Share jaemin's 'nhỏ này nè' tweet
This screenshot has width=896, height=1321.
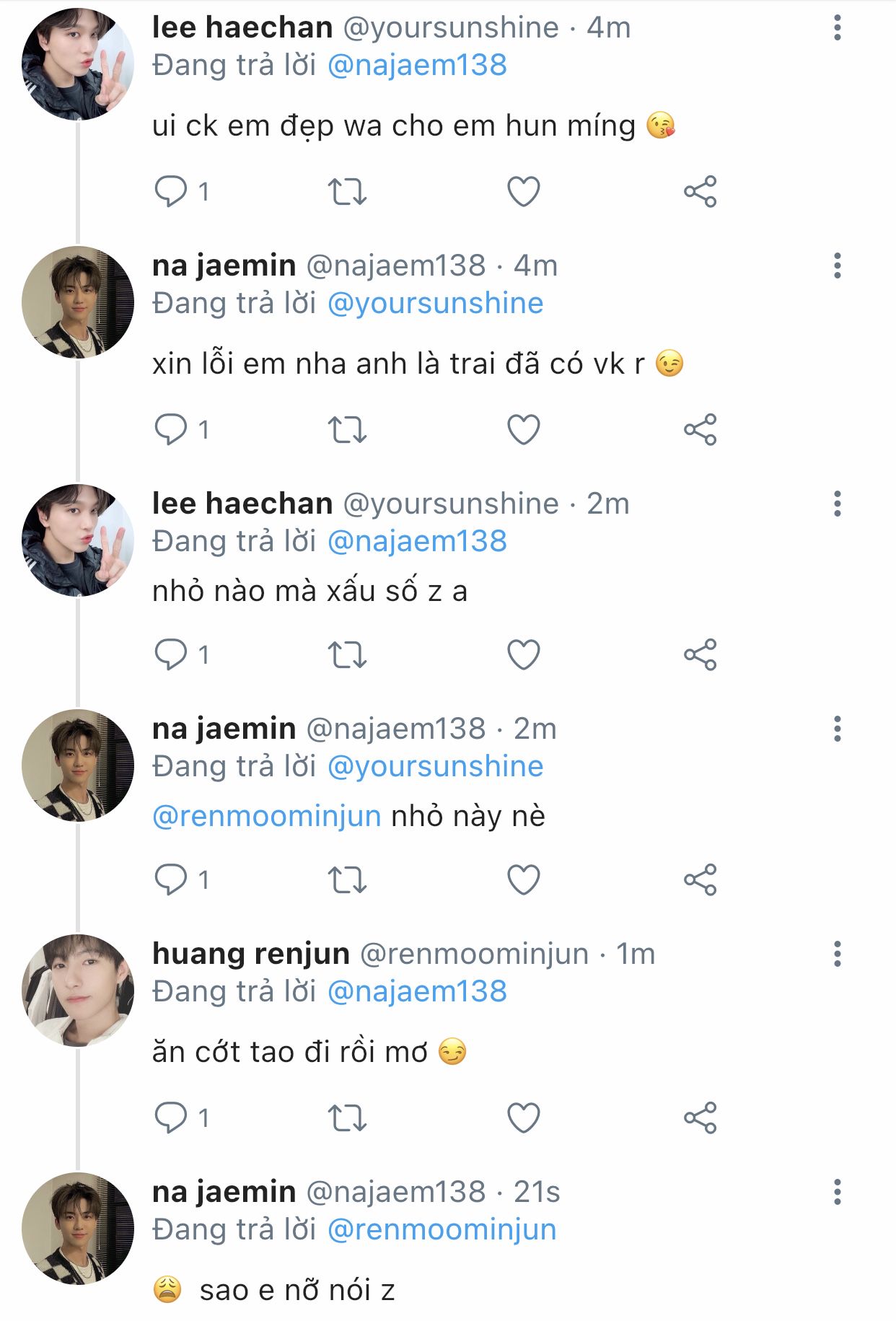700,880
